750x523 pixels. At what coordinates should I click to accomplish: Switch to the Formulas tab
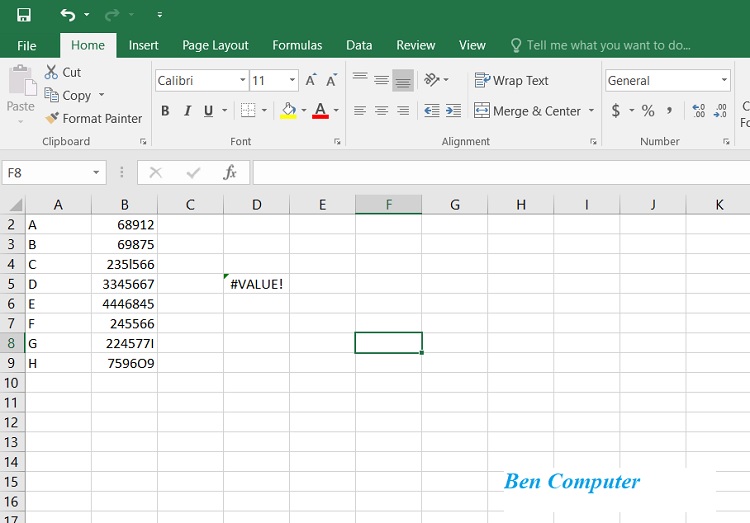pyautogui.click(x=297, y=45)
